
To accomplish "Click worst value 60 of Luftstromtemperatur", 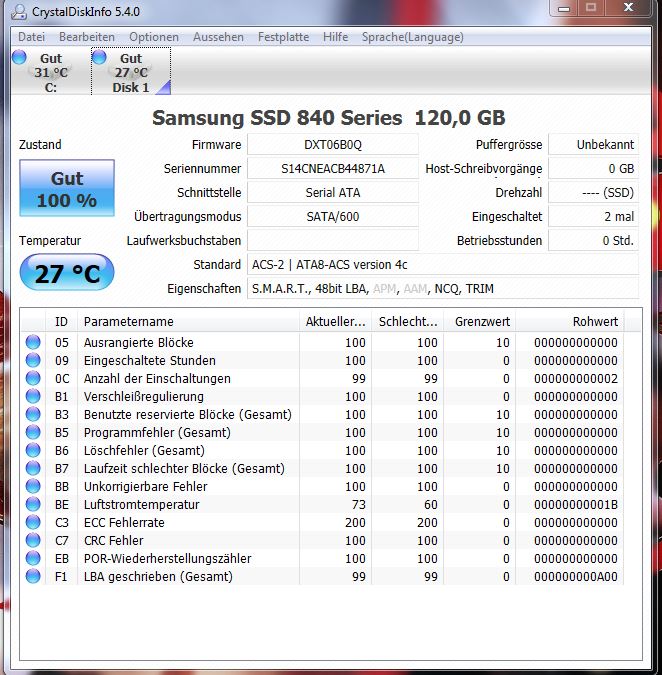I will tap(430, 505).
